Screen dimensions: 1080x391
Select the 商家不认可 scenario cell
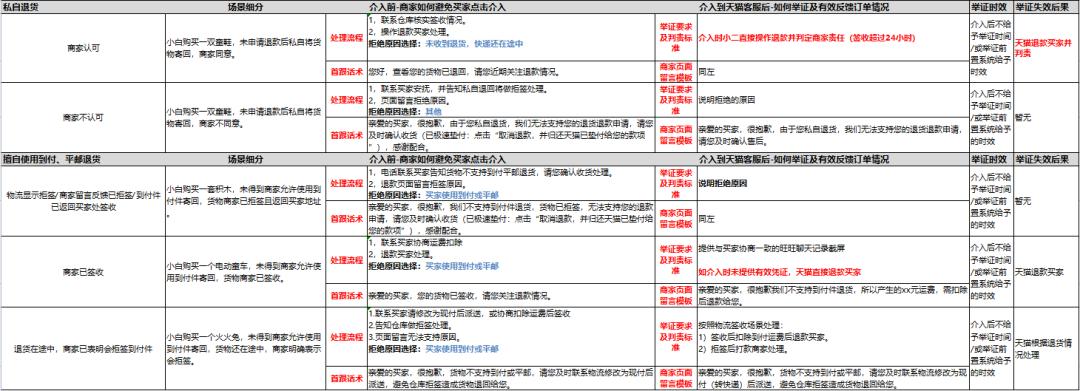[83, 118]
